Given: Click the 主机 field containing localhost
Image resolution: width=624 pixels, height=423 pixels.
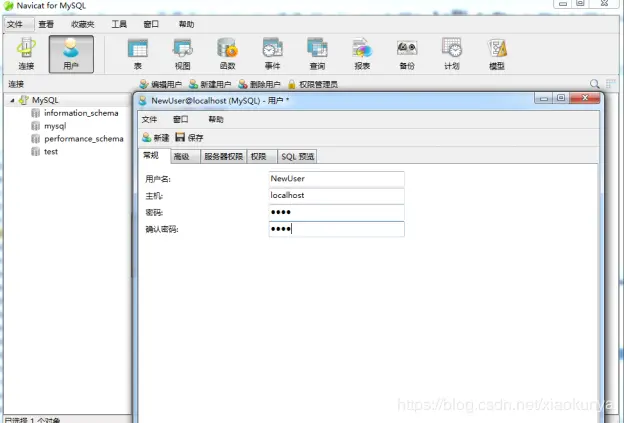Looking at the screenshot, I should click(x=337, y=196).
